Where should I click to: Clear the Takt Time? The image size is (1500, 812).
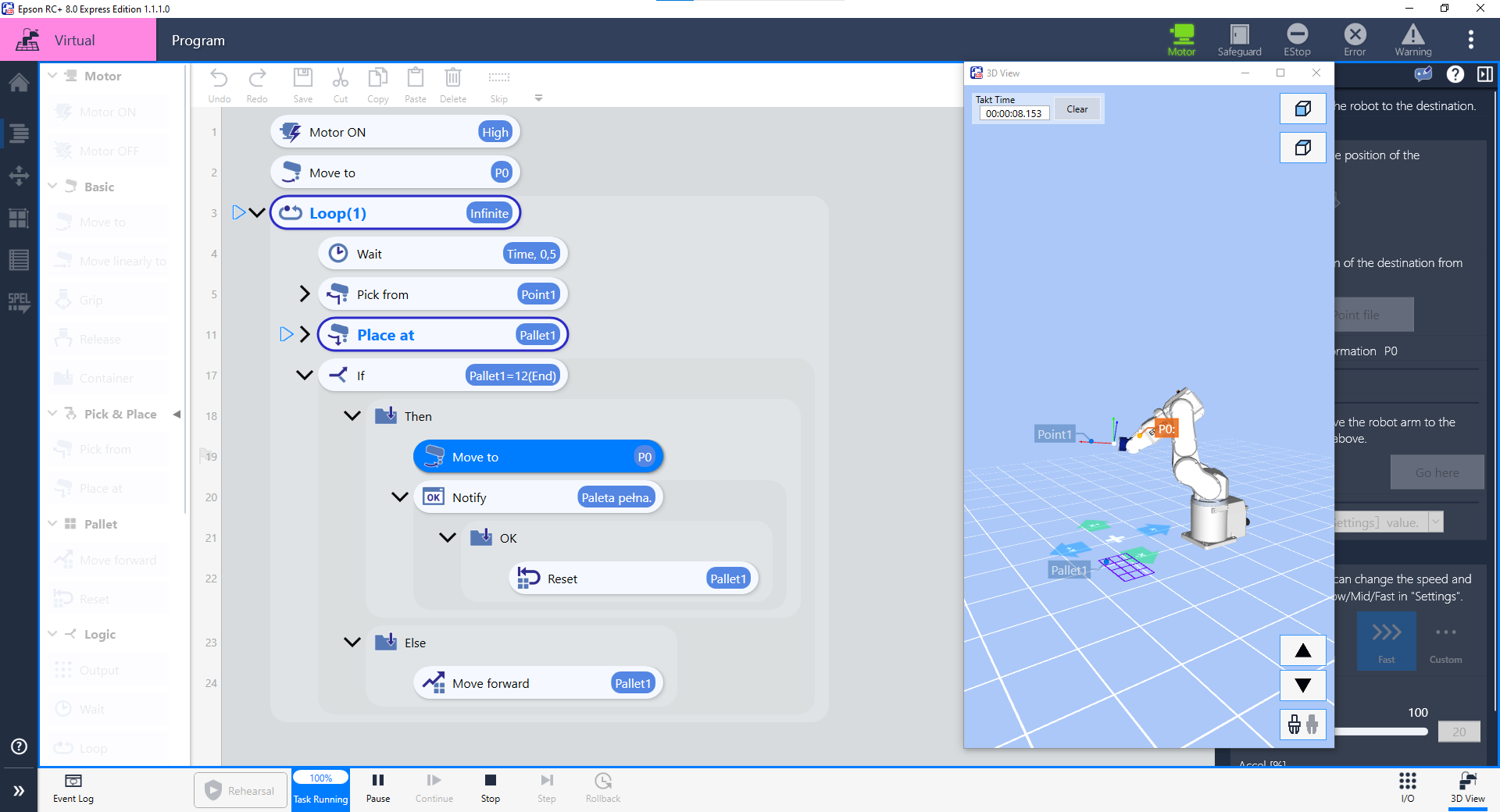[1077, 109]
